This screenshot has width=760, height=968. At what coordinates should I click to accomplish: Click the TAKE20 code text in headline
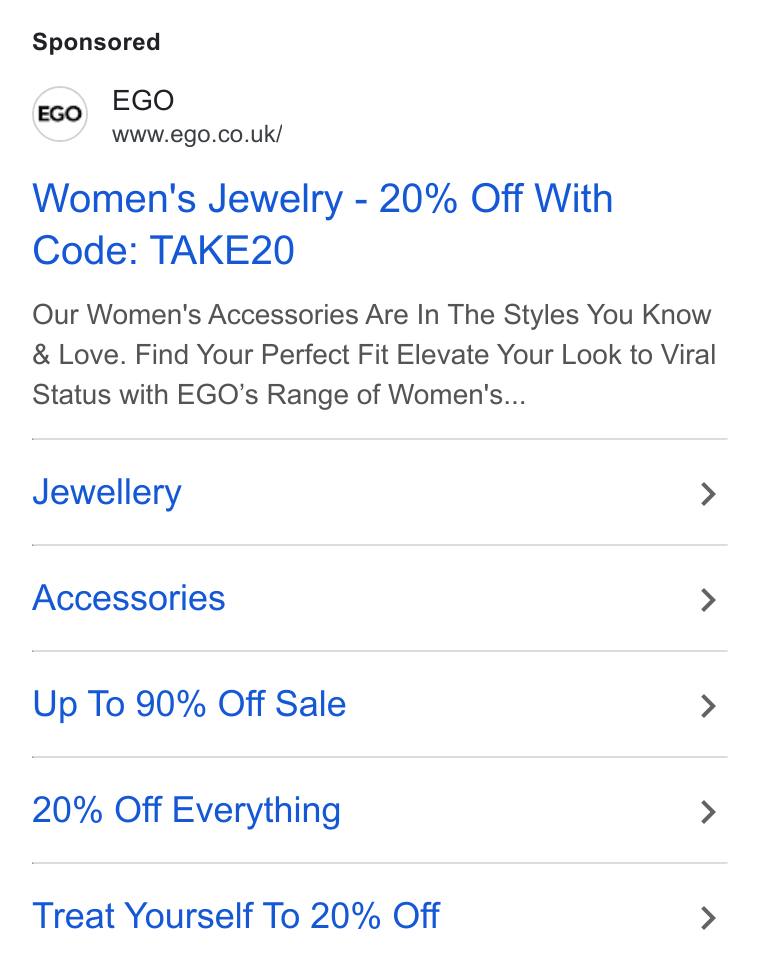(x=222, y=251)
